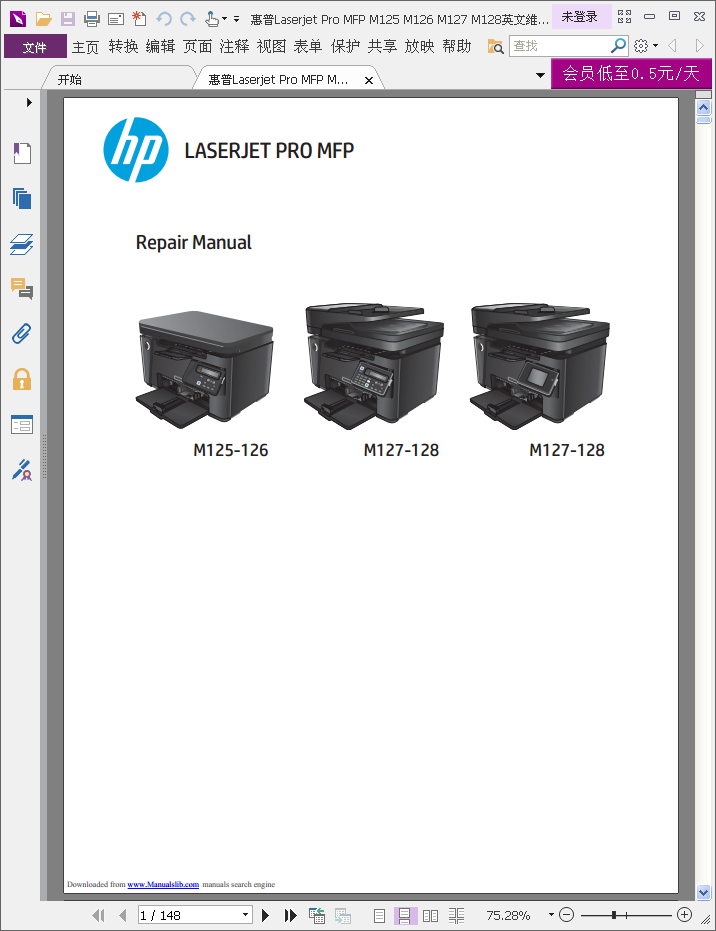Expand the left navigation pane arrow

[x=28, y=102]
